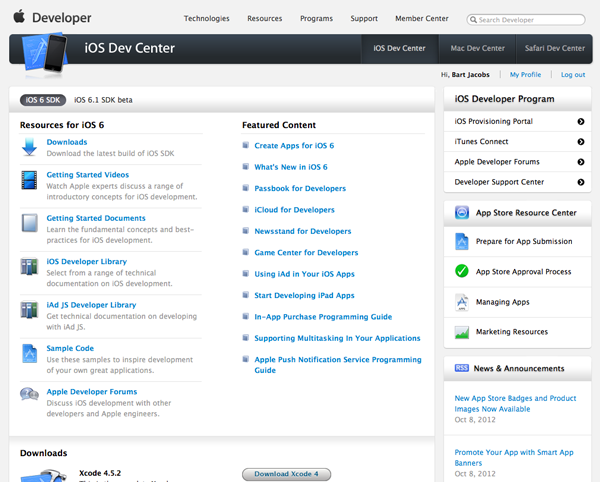Viewport: 600px width, 482px height.
Task: Open the My Profile link
Action: (x=525, y=75)
